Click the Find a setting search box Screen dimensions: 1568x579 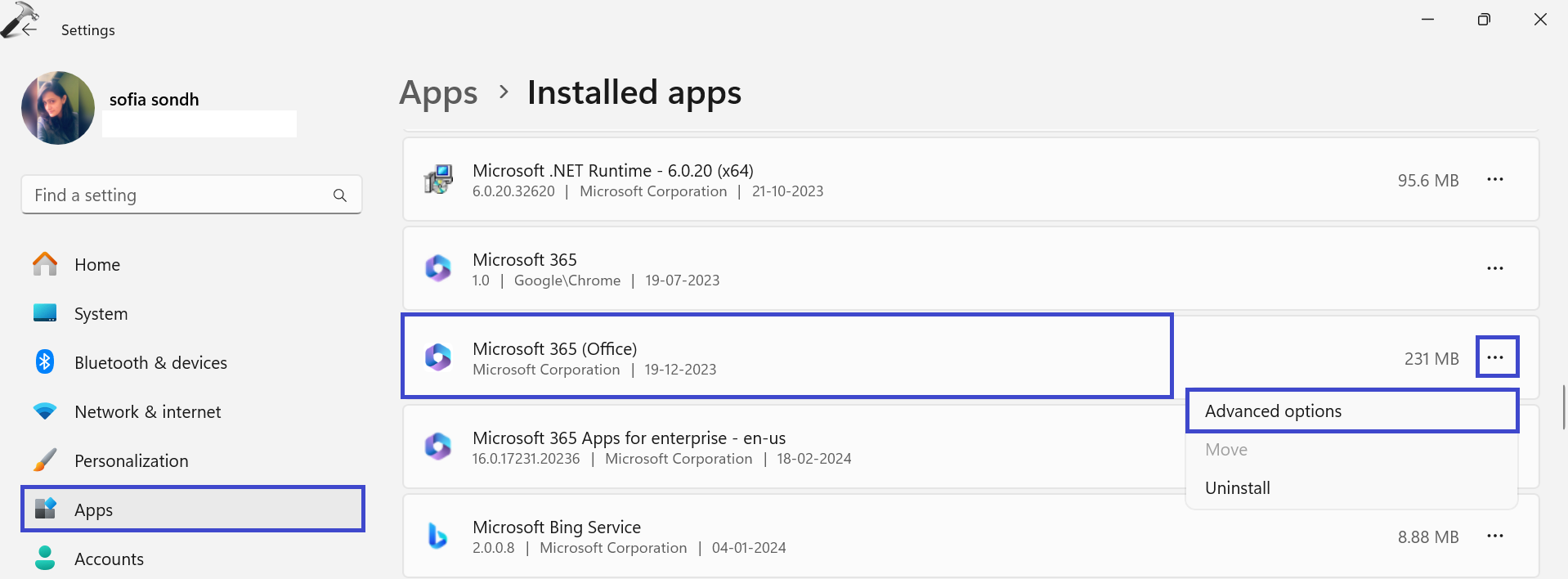tap(180, 195)
